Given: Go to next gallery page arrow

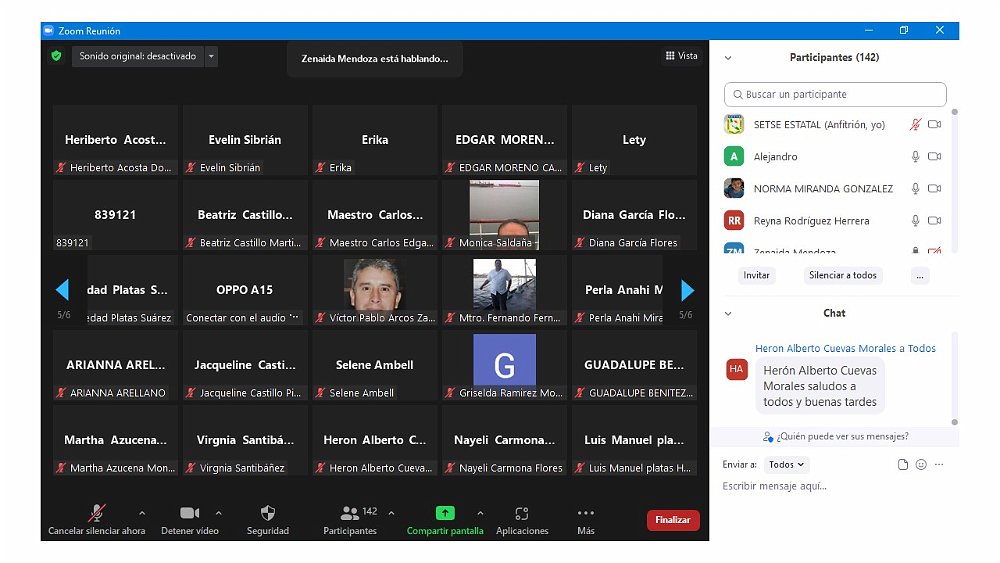Looking at the screenshot, I should [x=687, y=290].
